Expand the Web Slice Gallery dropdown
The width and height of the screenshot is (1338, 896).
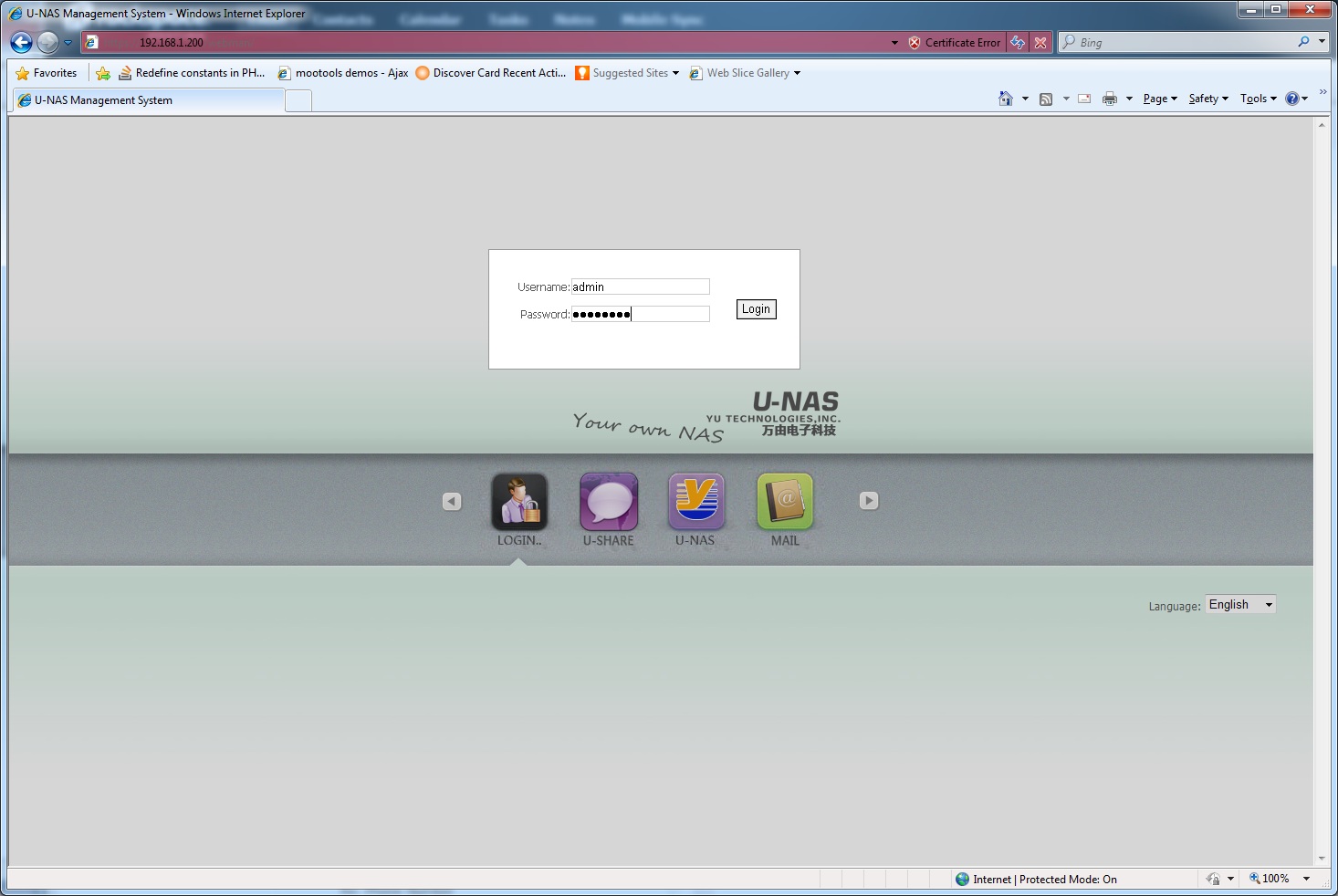point(797,73)
